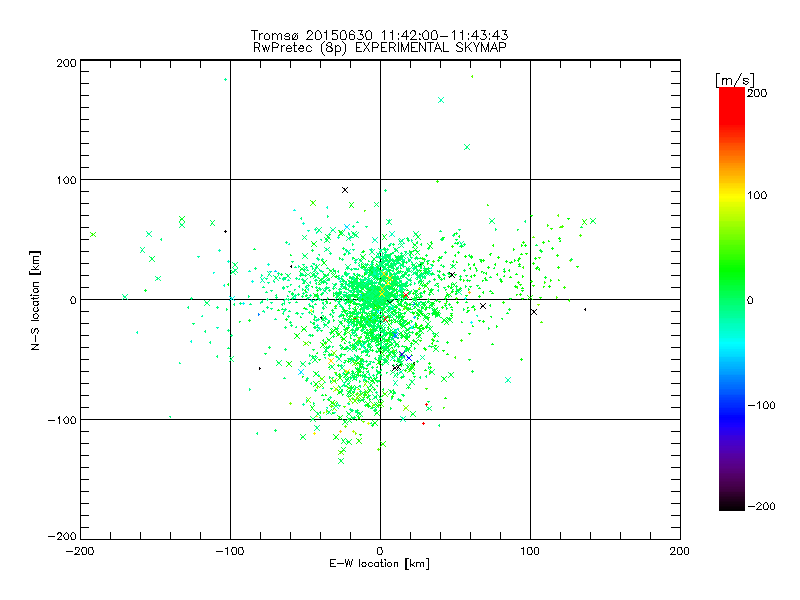The height and width of the screenshot is (600, 800).
Task: Click the 0 tick label on the E-W axis
Action: (380, 551)
